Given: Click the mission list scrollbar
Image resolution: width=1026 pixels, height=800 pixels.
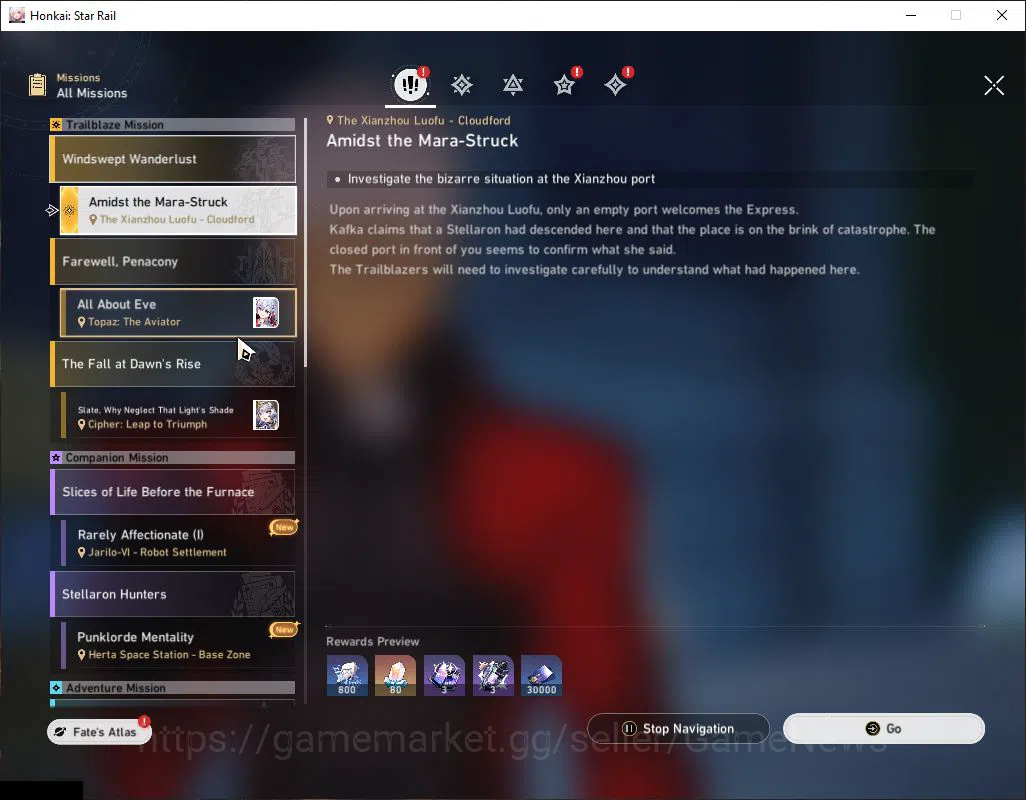Looking at the screenshot, I should [305, 242].
